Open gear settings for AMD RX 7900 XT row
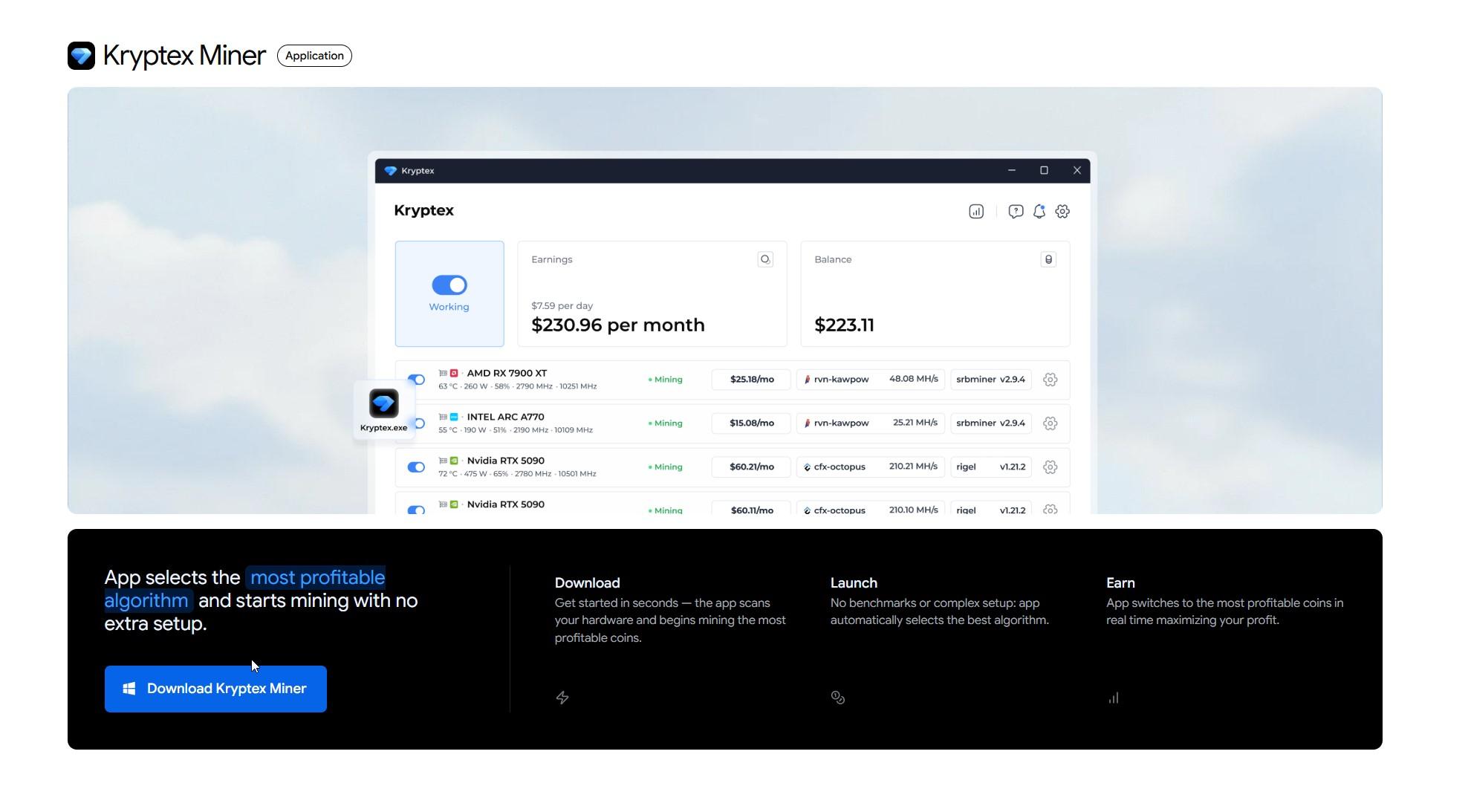1471x812 pixels. click(1050, 379)
